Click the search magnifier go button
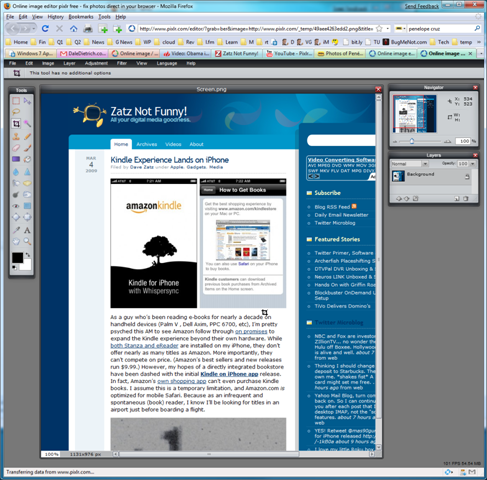Screen dimensions: 487x480 (x=477, y=29)
